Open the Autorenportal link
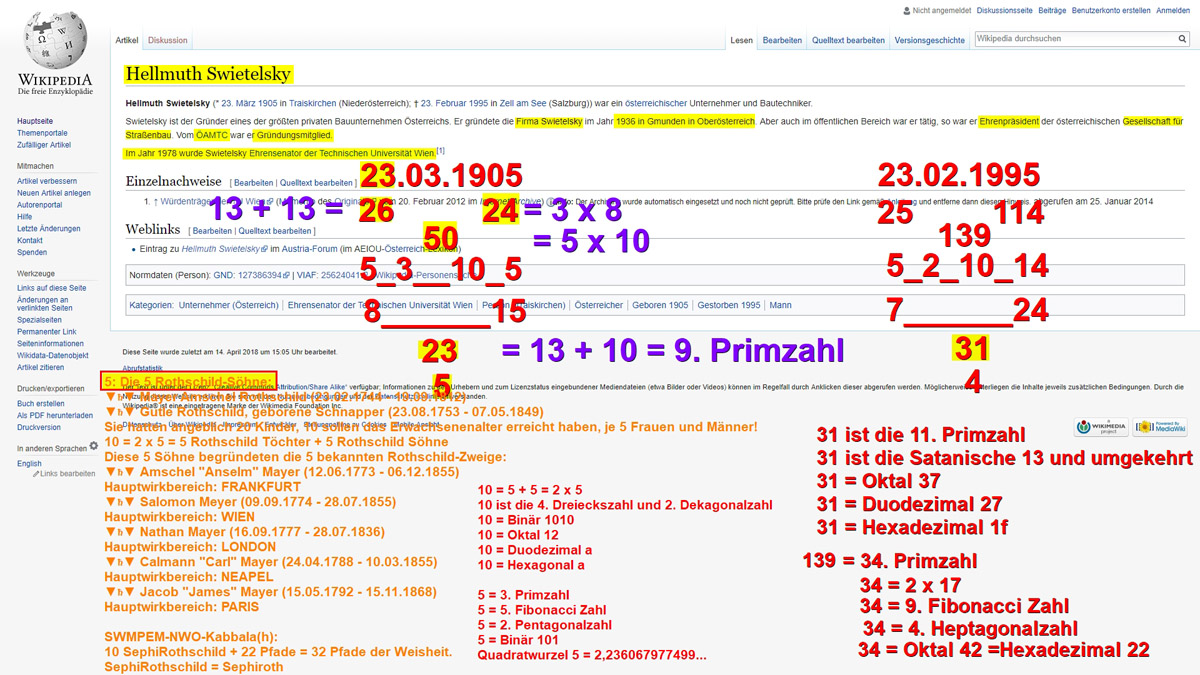The image size is (1200, 675). [x=39, y=205]
